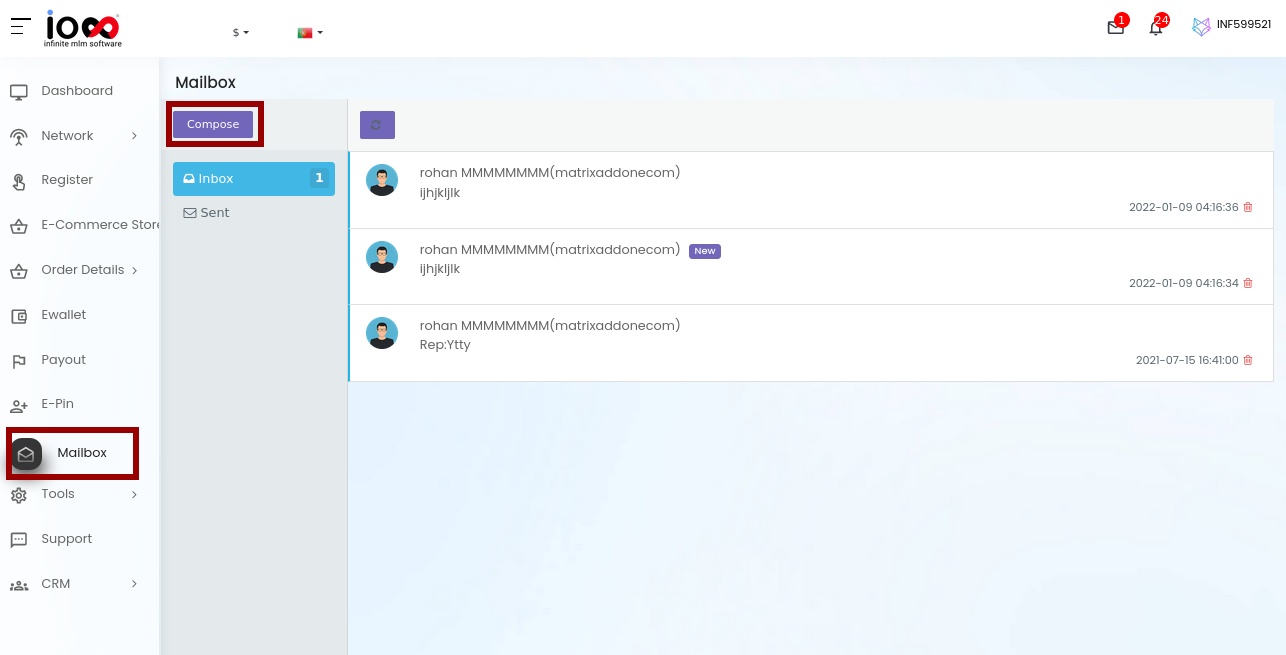Click the Dashboard monitor icon
The height and width of the screenshot is (655, 1286).
tap(19, 92)
